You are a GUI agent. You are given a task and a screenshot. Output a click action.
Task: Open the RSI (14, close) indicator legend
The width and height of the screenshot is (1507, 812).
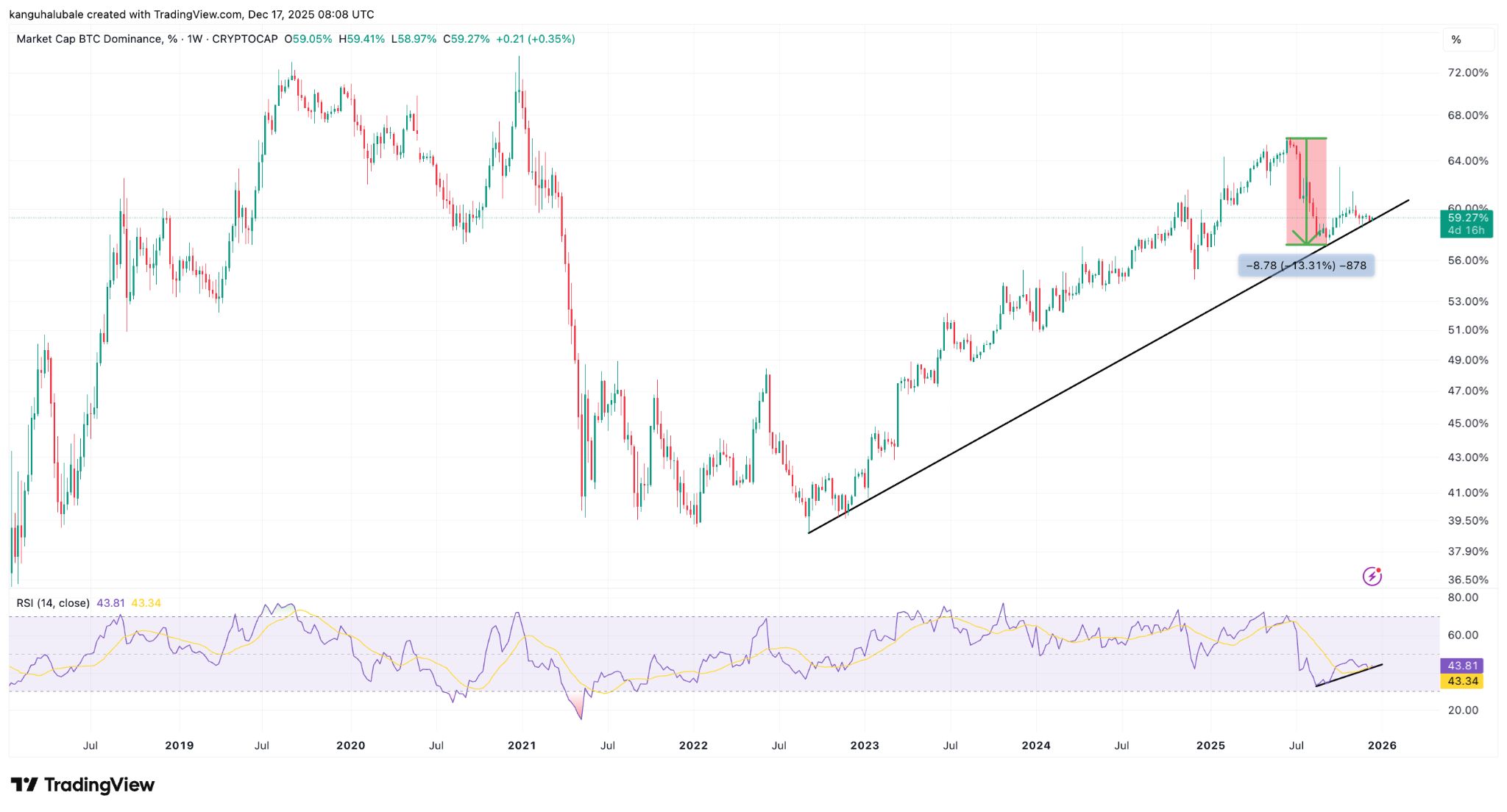(x=53, y=603)
